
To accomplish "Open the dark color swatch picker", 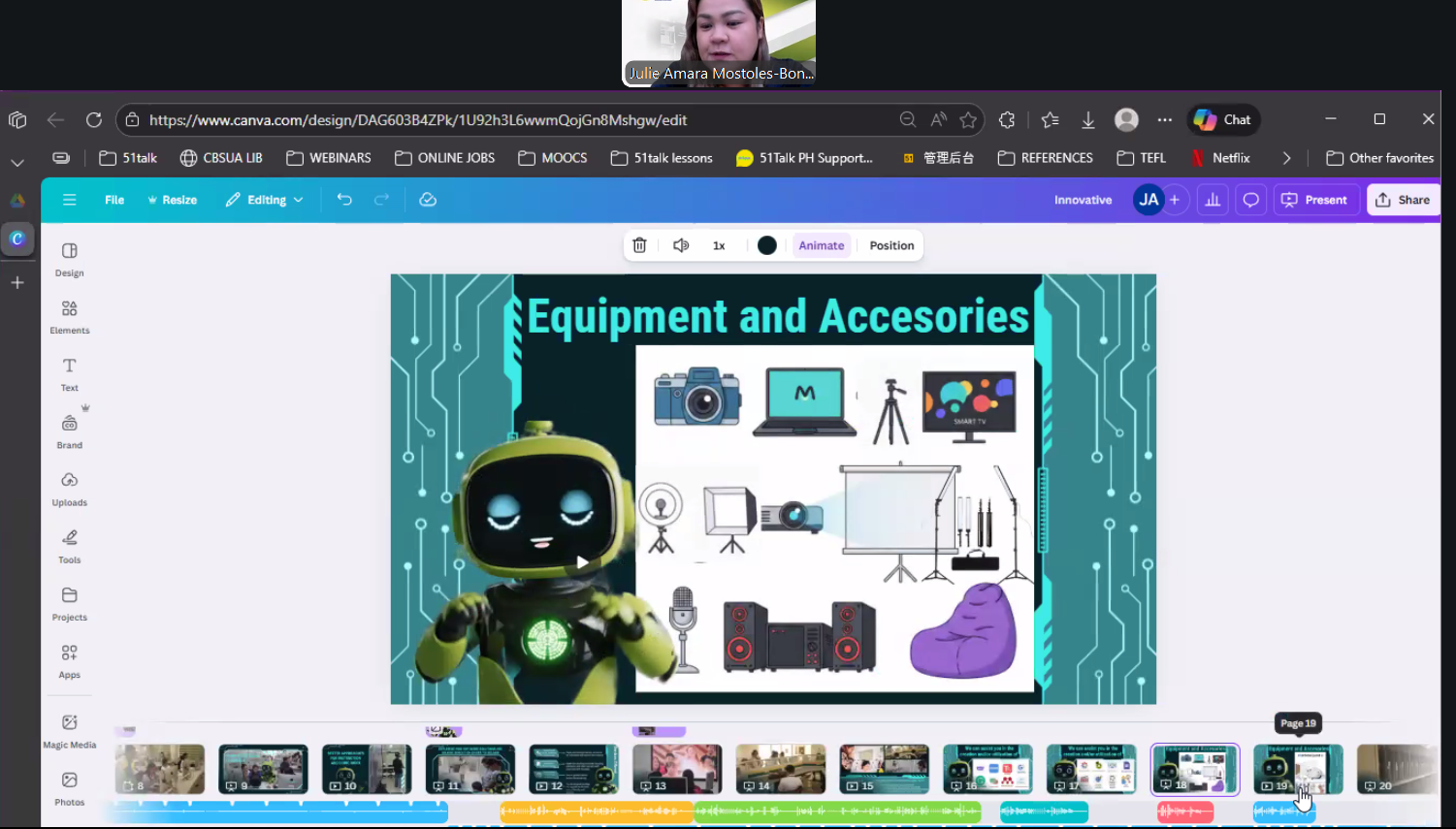I will coord(766,245).
